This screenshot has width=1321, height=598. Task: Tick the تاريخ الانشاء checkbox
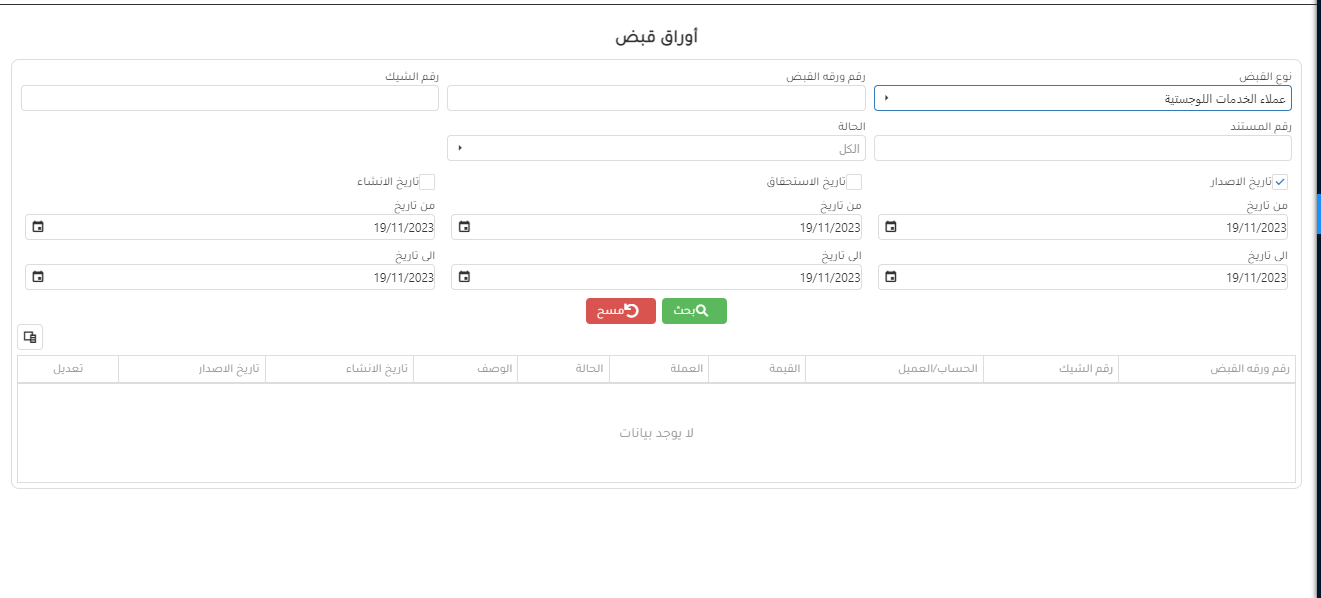point(427,182)
